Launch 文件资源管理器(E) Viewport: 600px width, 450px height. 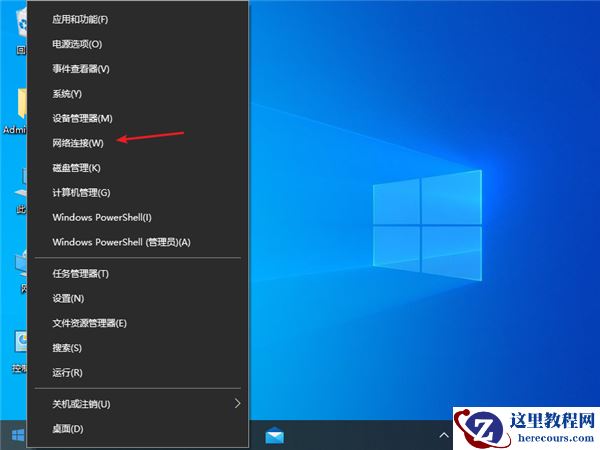click(x=138, y=323)
